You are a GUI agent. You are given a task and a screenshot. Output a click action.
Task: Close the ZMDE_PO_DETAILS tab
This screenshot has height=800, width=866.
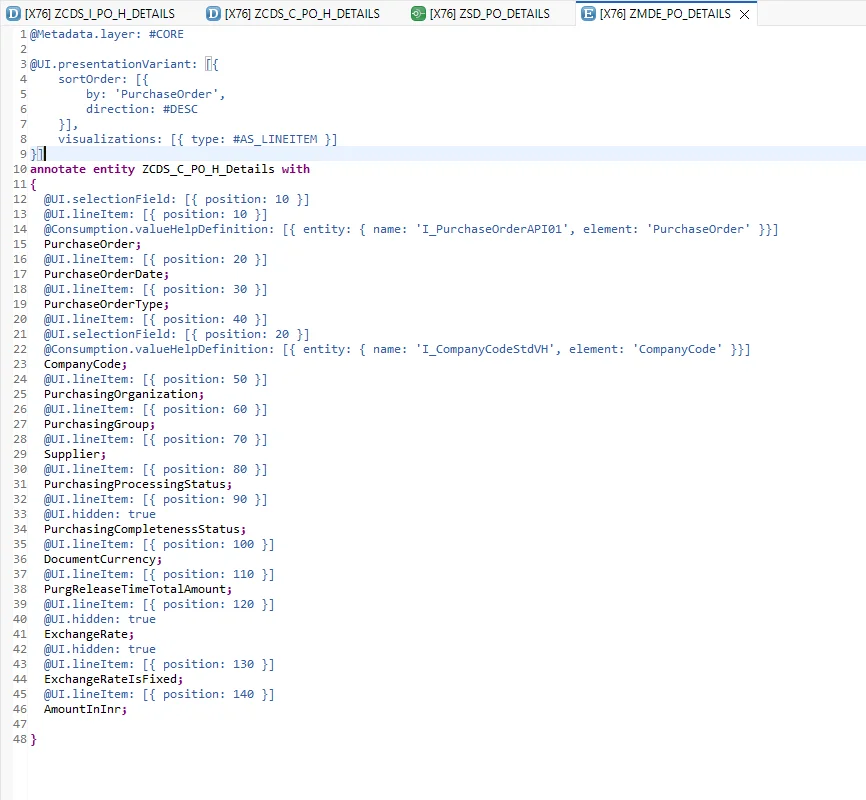pyautogui.click(x=744, y=14)
